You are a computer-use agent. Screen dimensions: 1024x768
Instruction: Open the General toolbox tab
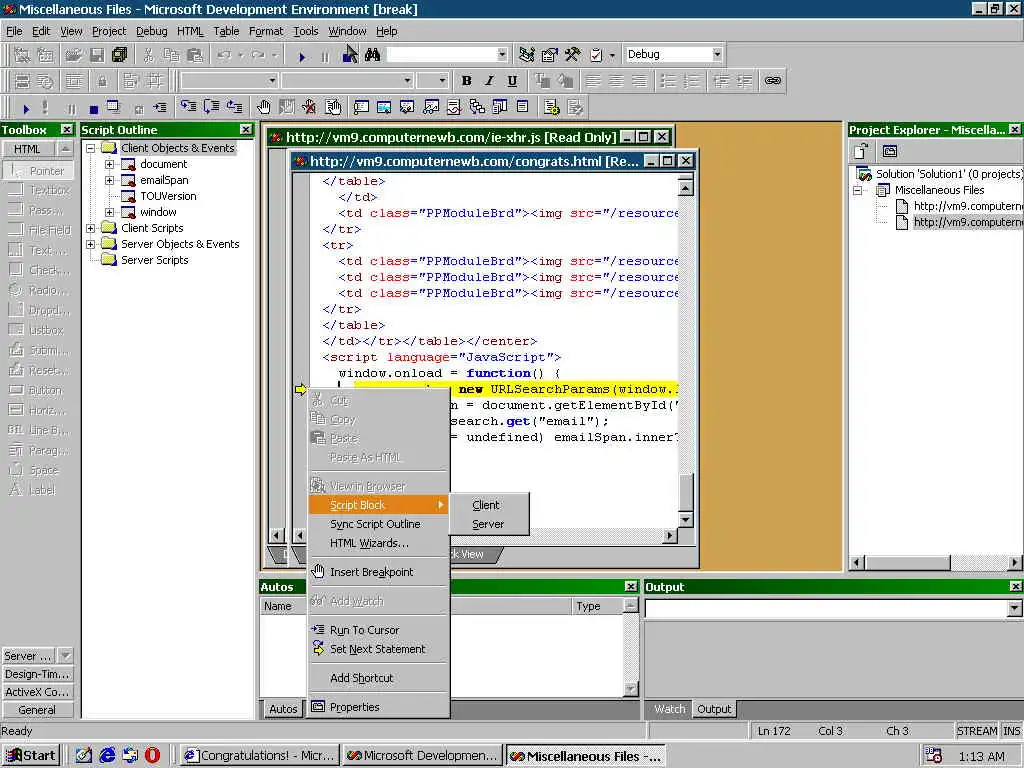click(x=37, y=710)
